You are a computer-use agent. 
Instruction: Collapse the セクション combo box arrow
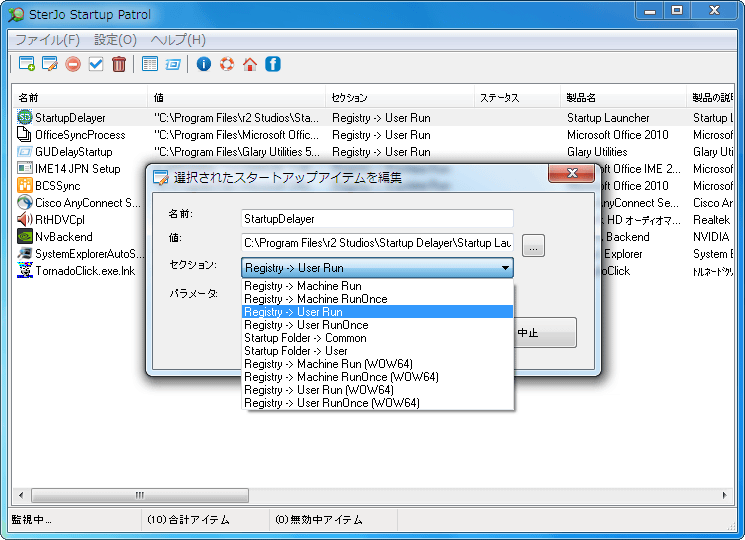coord(505,268)
